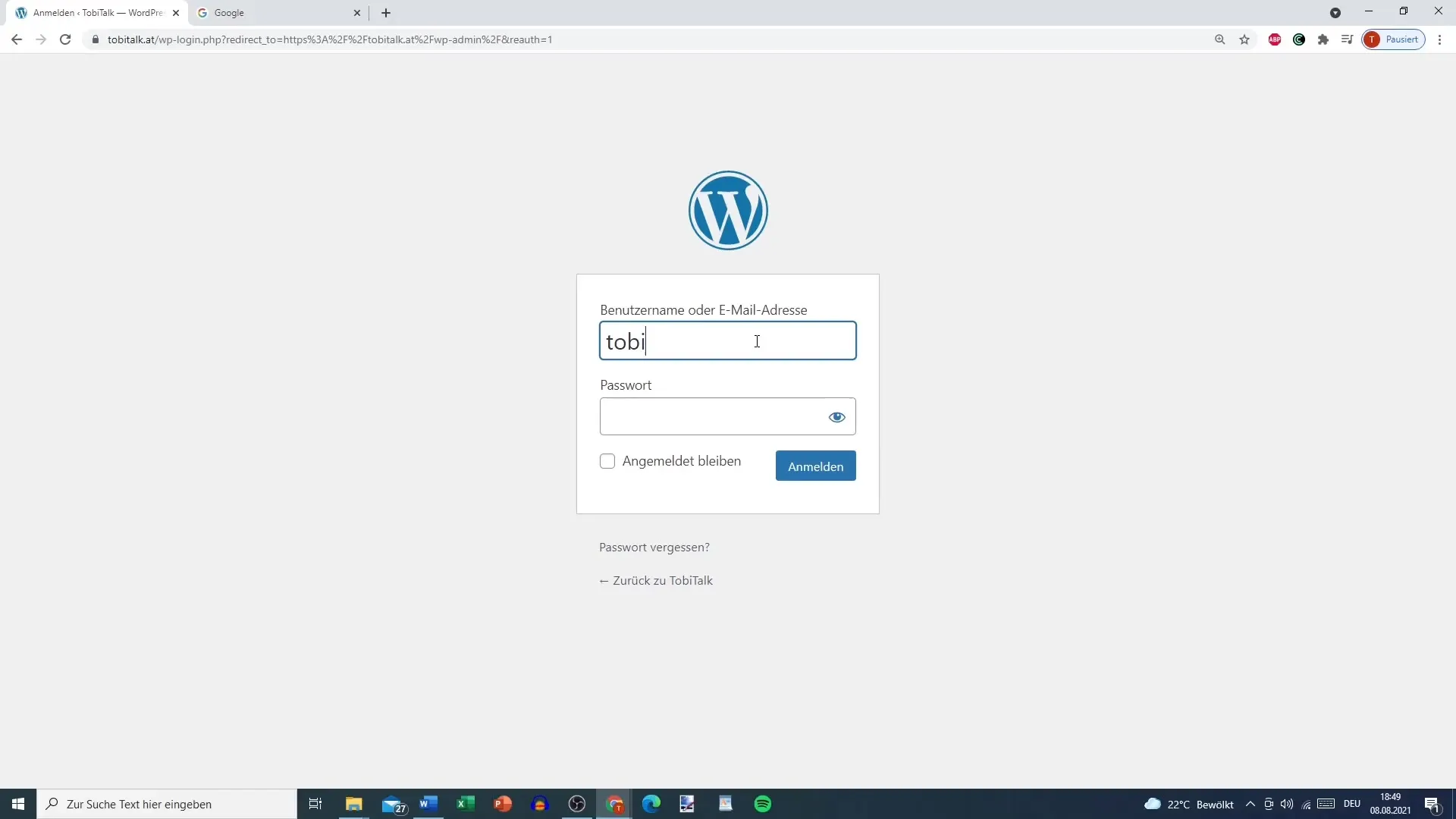Open the Passwort vergessen? link
The image size is (1456, 819).
(x=654, y=547)
